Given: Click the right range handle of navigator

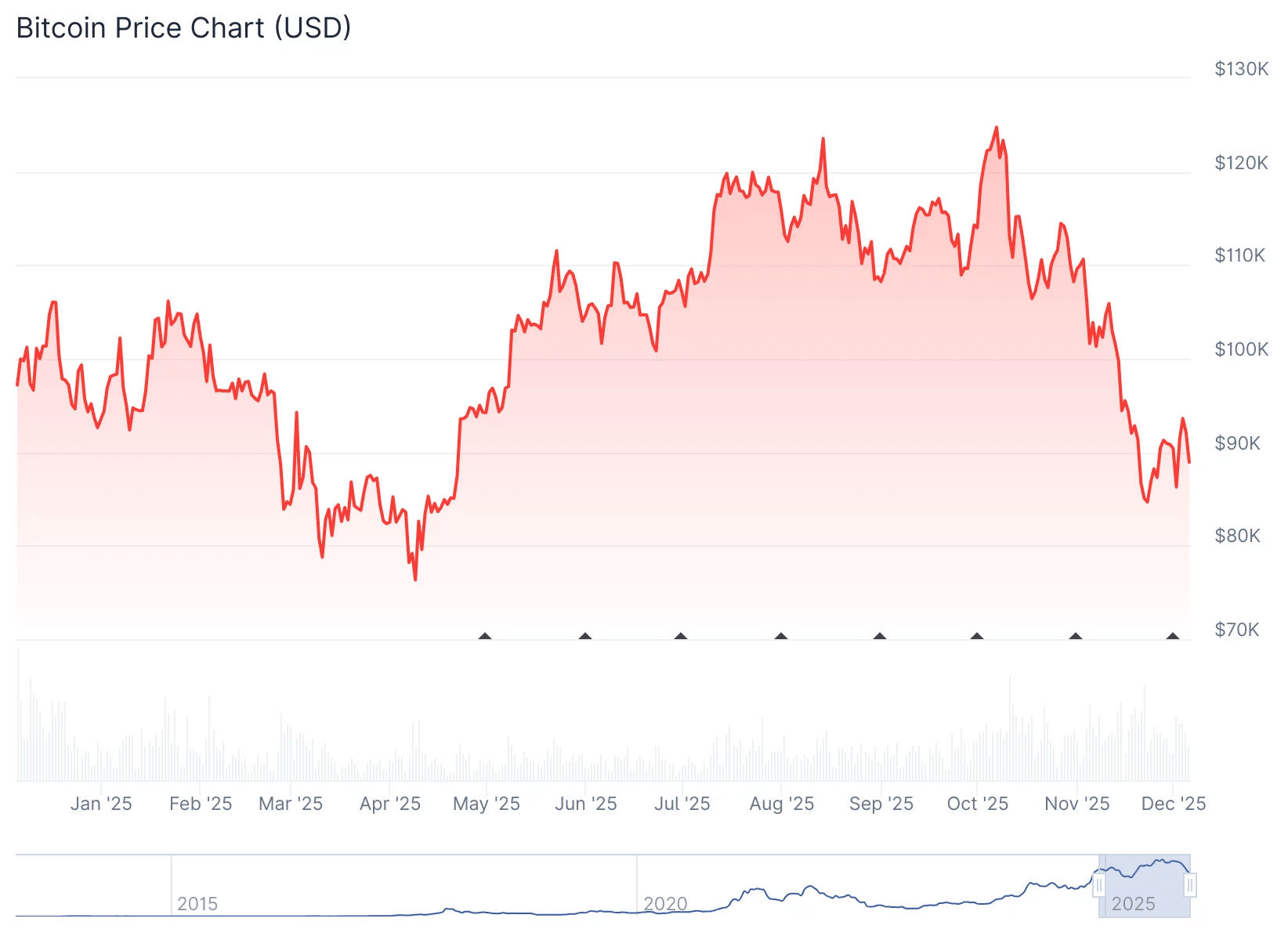Looking at the screenshot, I should pyautogui.click(x=1190, y=886).
